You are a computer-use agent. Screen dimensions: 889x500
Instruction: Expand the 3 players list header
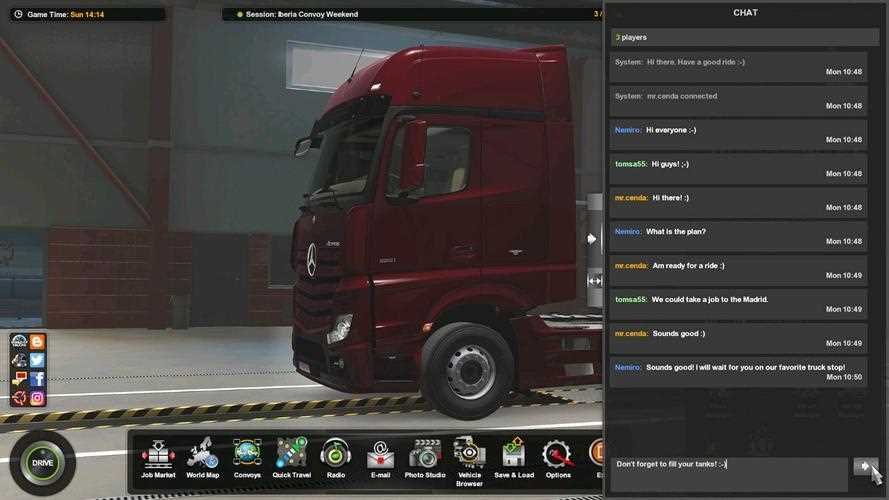click(x=745, y=37)
